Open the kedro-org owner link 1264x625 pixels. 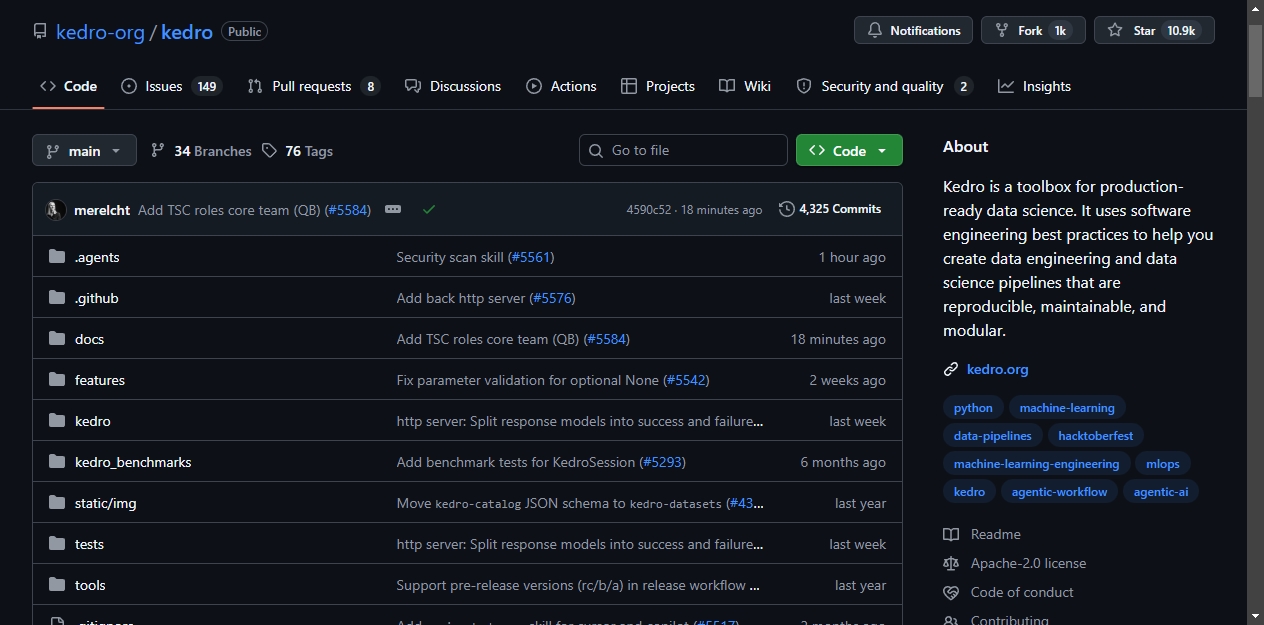[100, 32]
